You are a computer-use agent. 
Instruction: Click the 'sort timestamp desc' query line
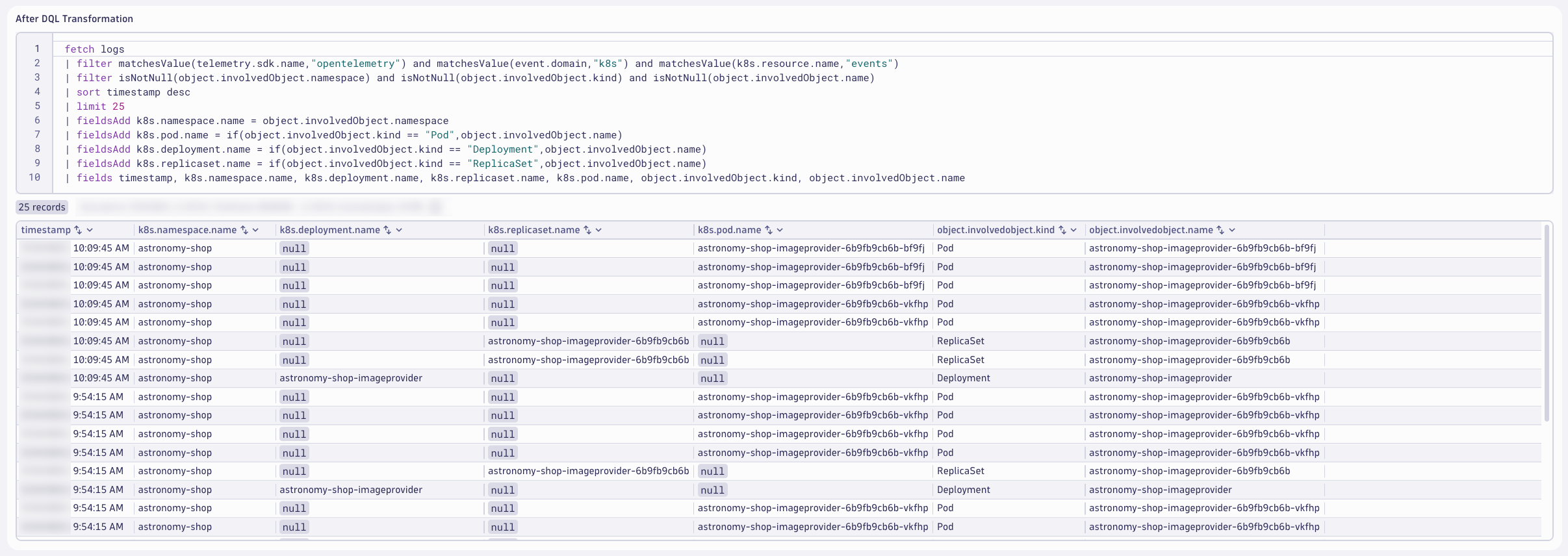[x=128, y=92]
